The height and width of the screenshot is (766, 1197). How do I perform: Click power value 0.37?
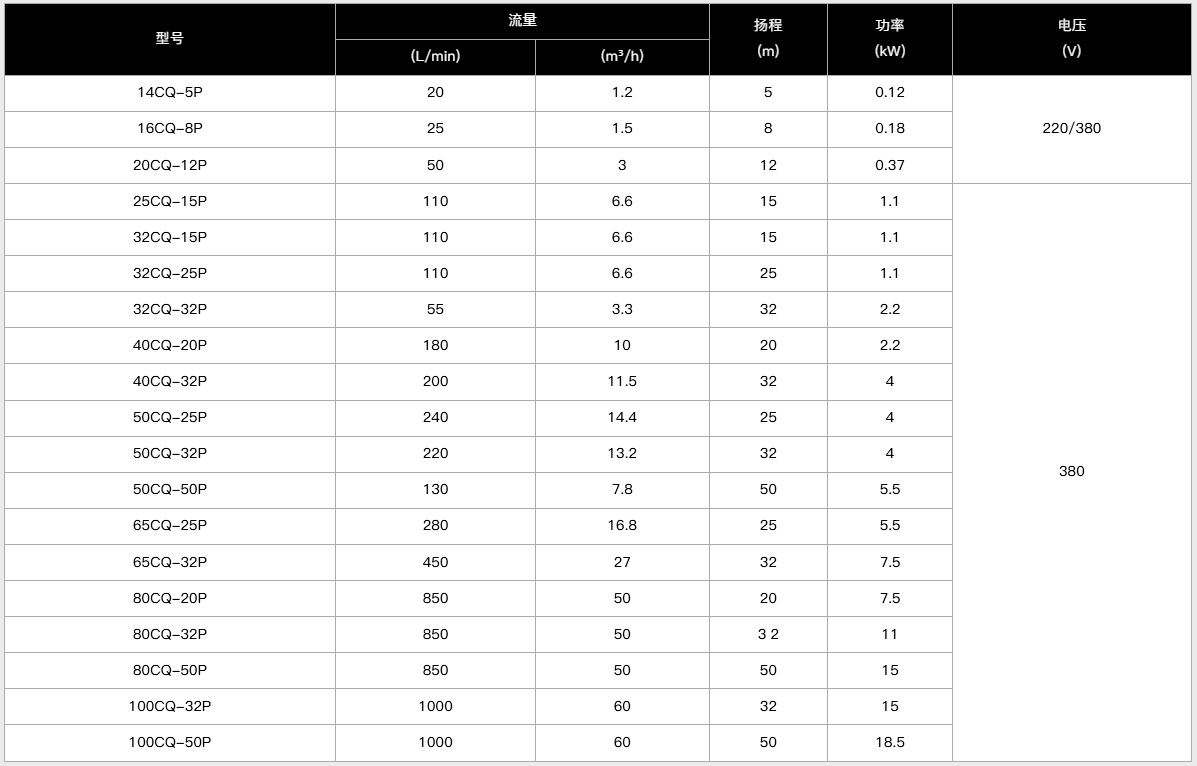click(889, 166)
